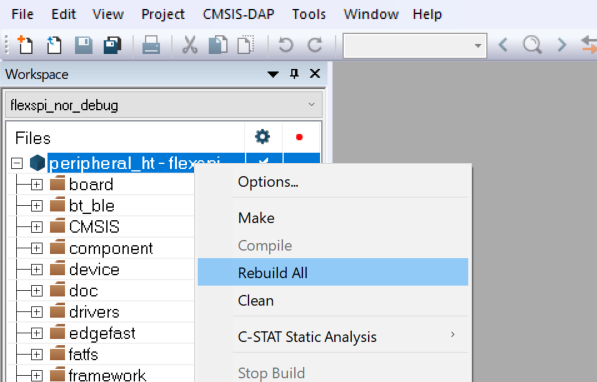Open the CMSIS-DAP menu

[238, 14]
